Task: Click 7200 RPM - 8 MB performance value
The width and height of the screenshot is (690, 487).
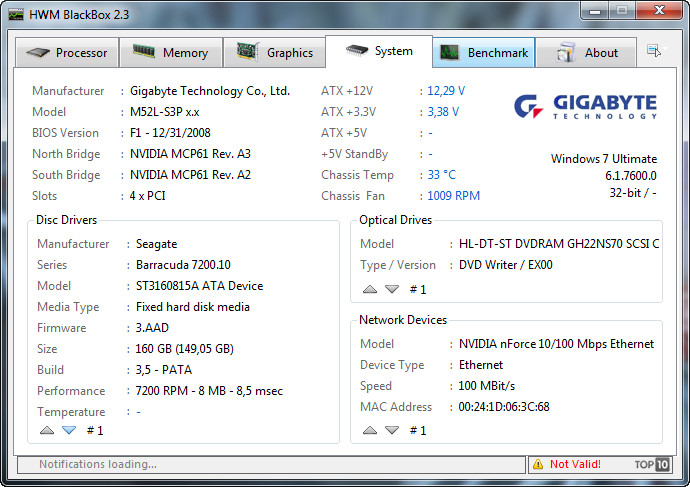Action: (209, 391)
